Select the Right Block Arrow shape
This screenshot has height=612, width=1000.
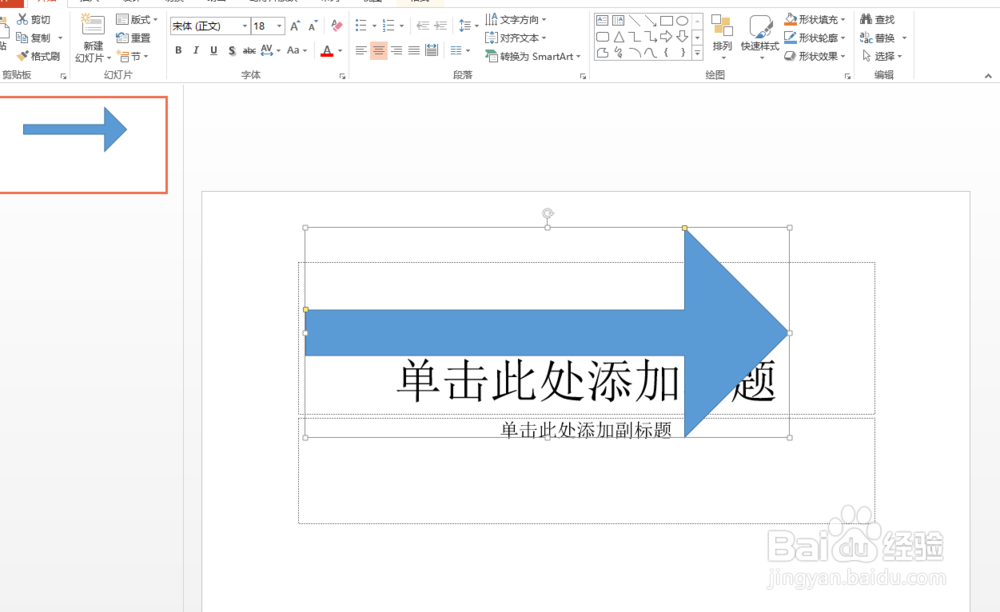[x=666, y=36]
